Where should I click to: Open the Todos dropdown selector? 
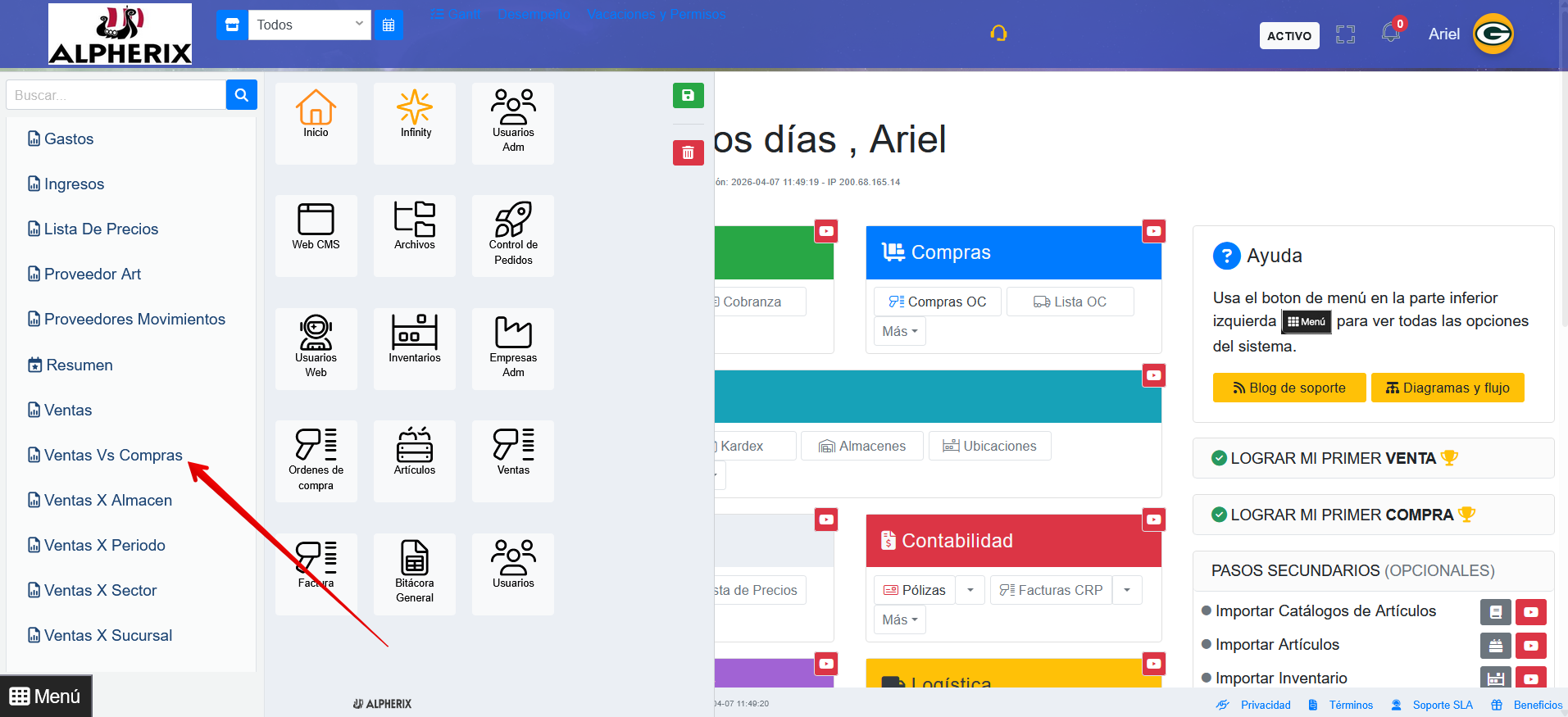click(309, 25)
